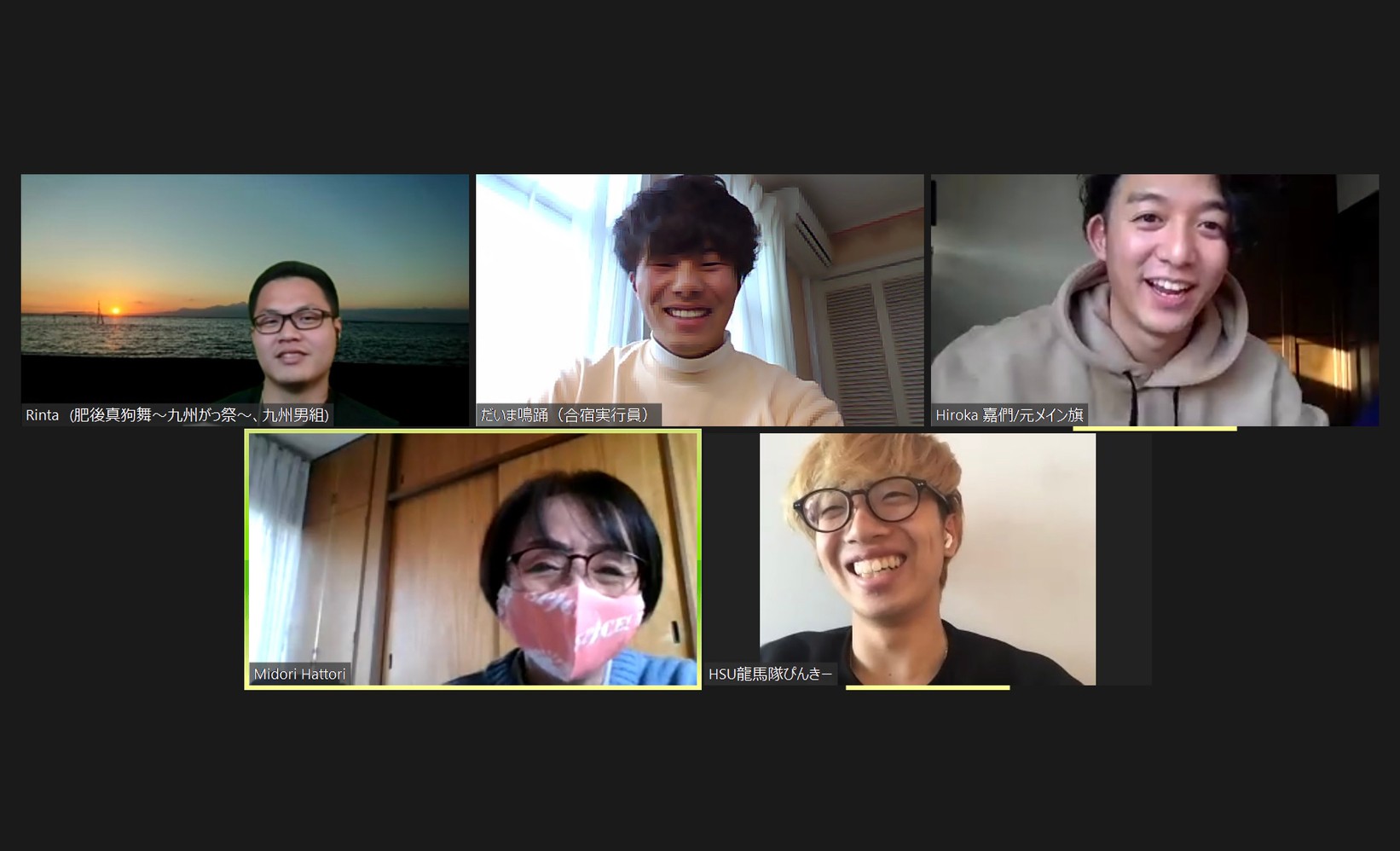Screen dimensions: 1400x851
Task: Click the Rinta (肥後真狗舞) name label
Action: coord(177,415)
